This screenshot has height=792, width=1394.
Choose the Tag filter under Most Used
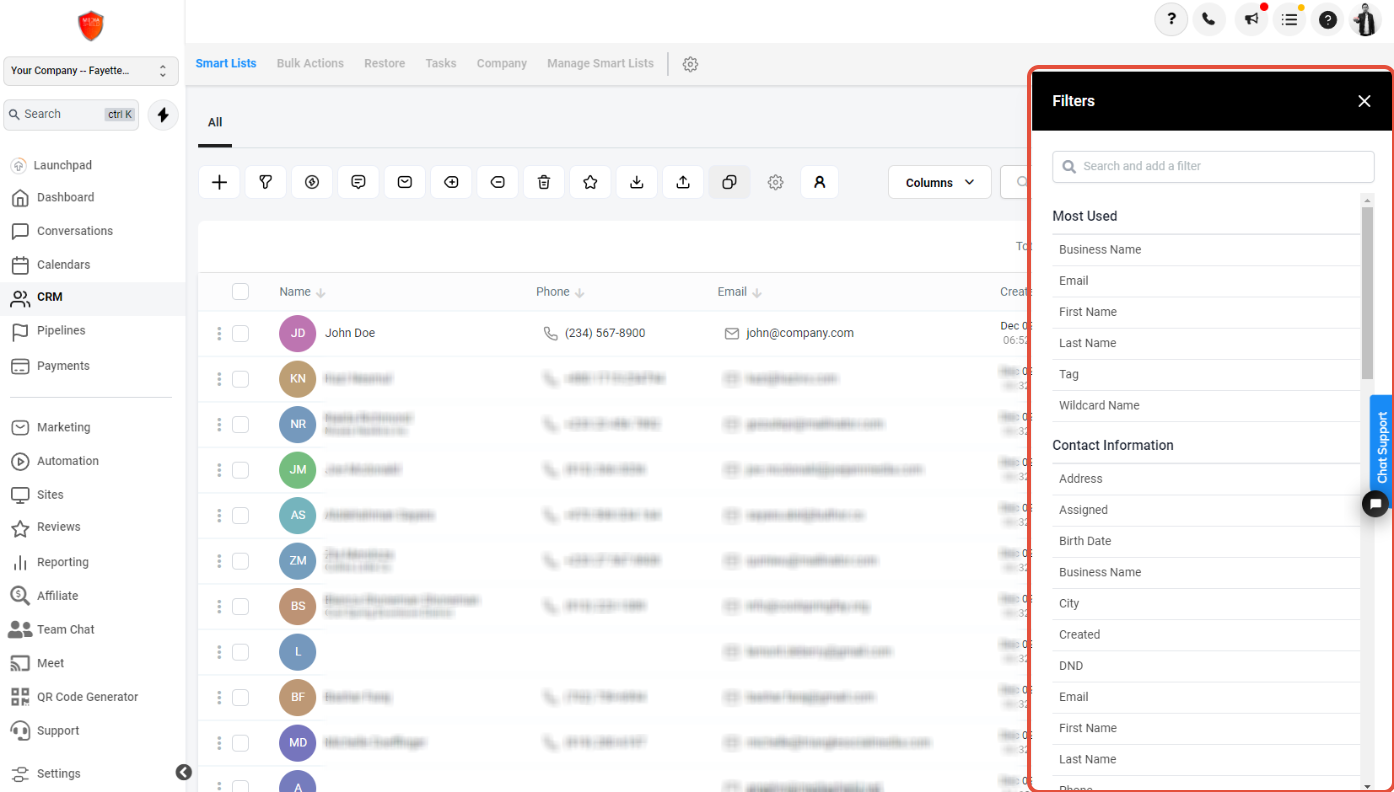pyautogui.click(x=1206, y=374)
